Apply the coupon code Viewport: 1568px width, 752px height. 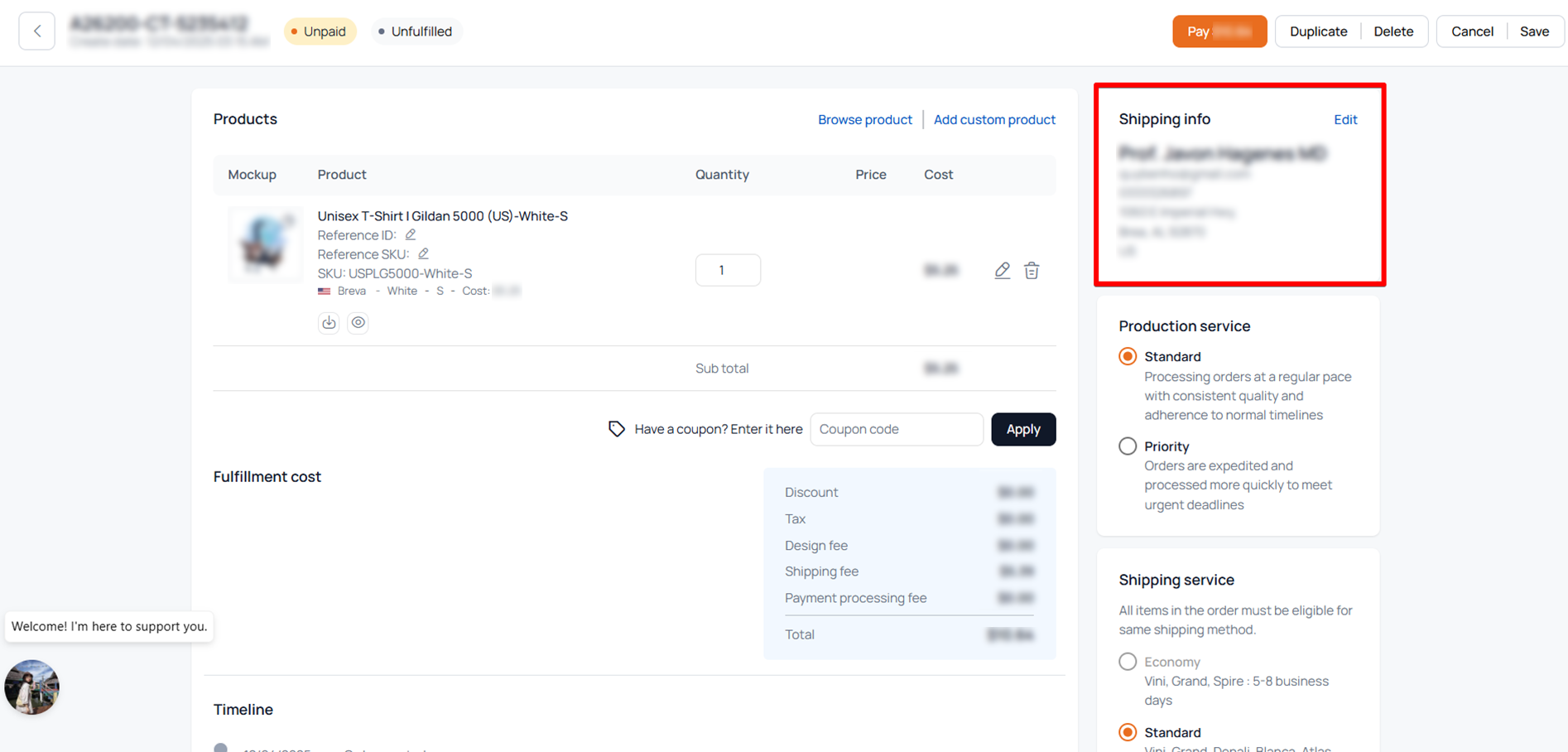pyautogui.click(x=1023, y=429)
